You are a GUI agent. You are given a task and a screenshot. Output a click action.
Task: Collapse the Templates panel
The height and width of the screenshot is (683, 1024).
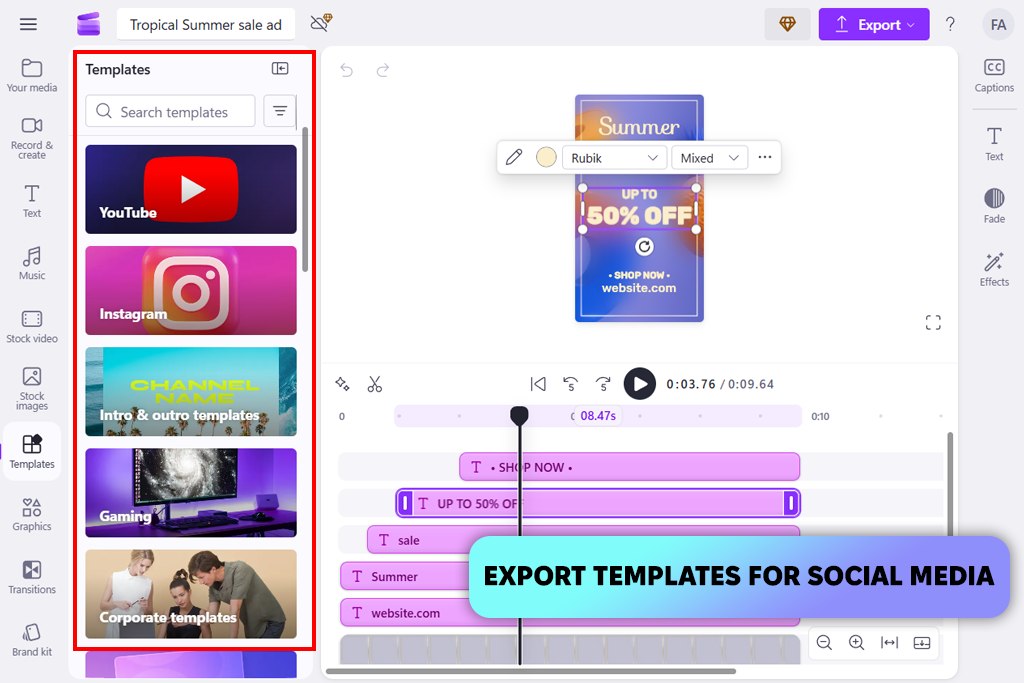coord(280,69)
